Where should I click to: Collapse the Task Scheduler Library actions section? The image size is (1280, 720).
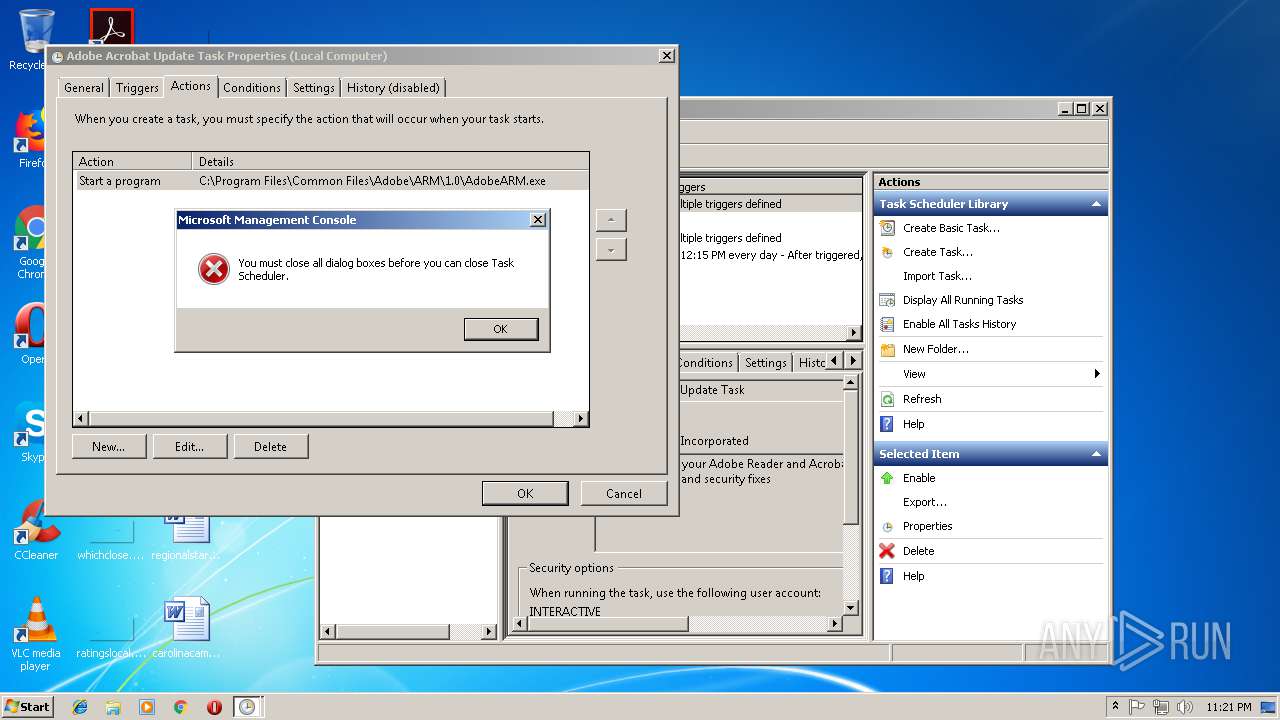tap(1096, 204)
